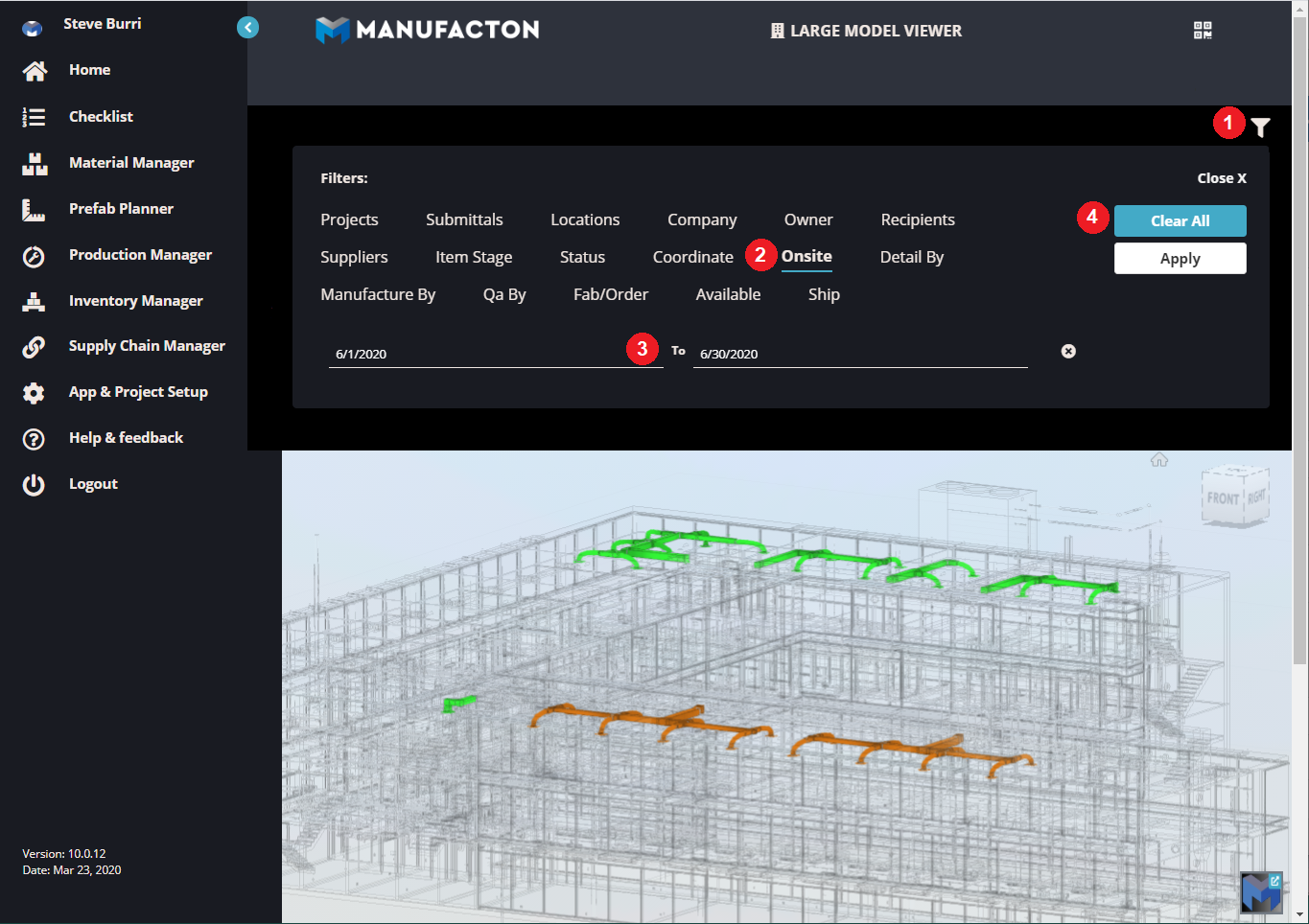1309x924 pixels.
Task: Click the Production Manager gauge icon
Action: pyautogui.click(x=34, y=254)
